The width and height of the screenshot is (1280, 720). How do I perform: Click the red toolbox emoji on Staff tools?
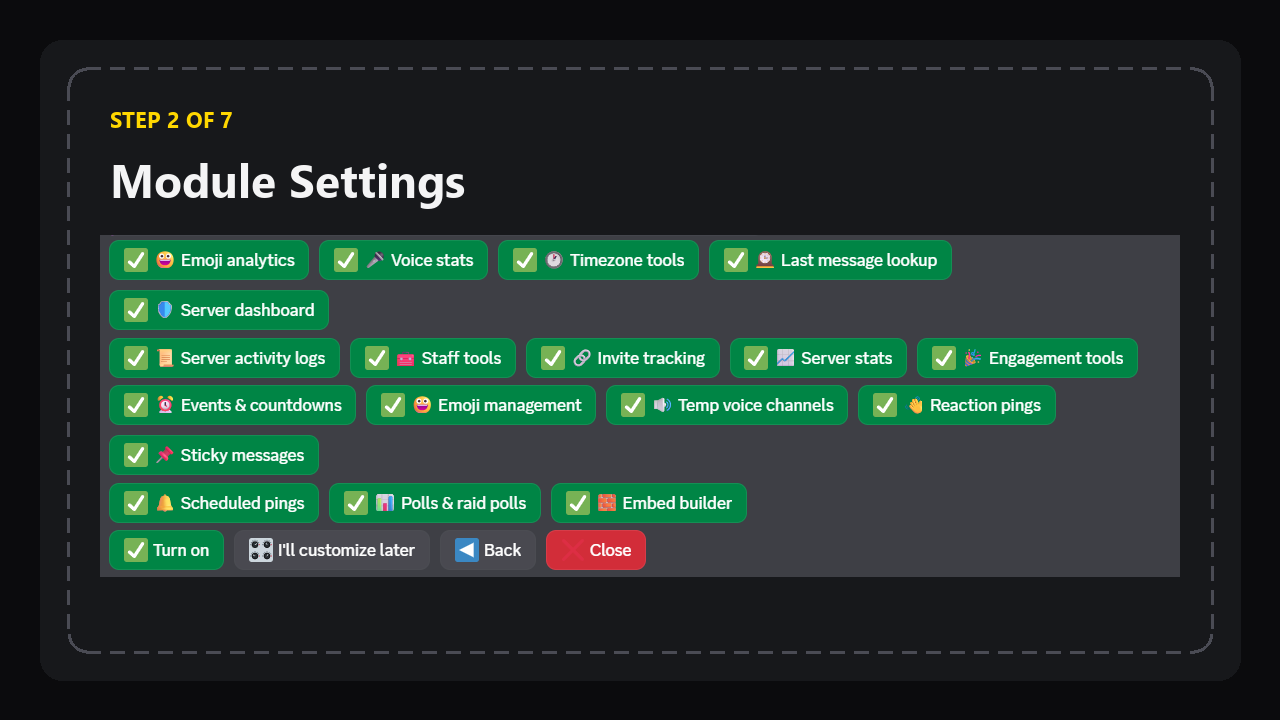tap(406, 358)
